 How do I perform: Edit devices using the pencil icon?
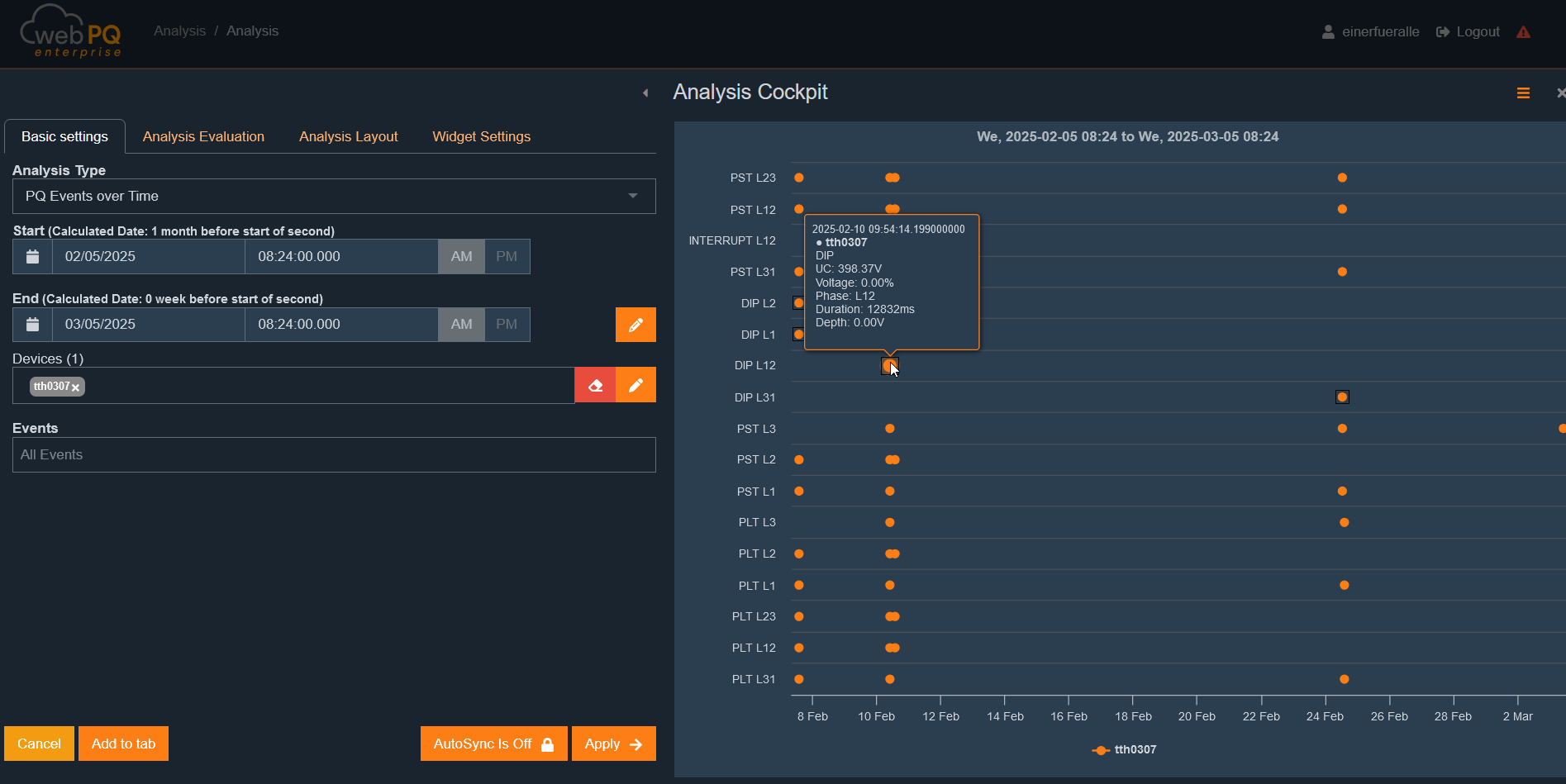click(635, 385)
